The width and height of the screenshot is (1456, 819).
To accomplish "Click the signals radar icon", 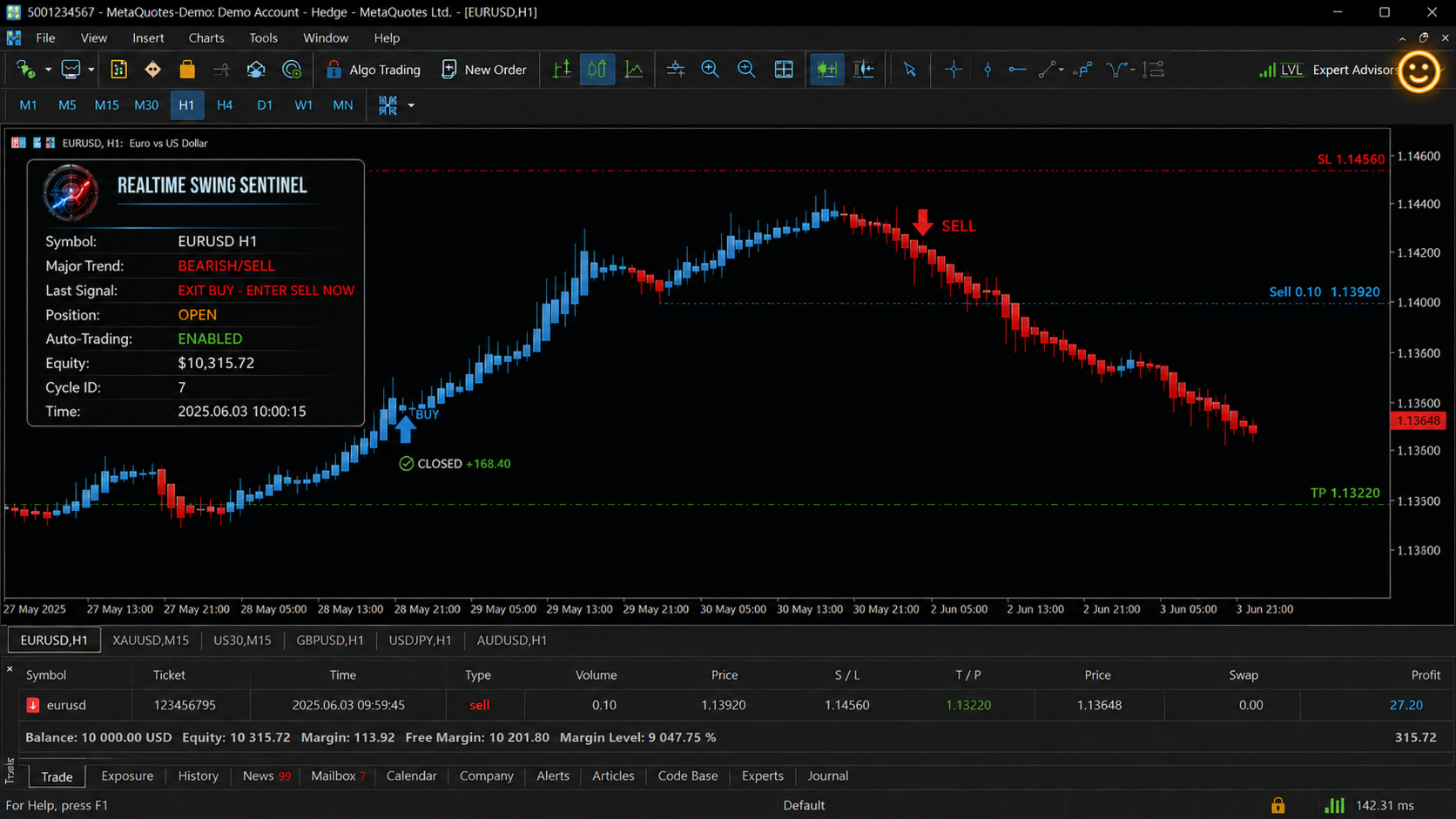I will 292,70.
